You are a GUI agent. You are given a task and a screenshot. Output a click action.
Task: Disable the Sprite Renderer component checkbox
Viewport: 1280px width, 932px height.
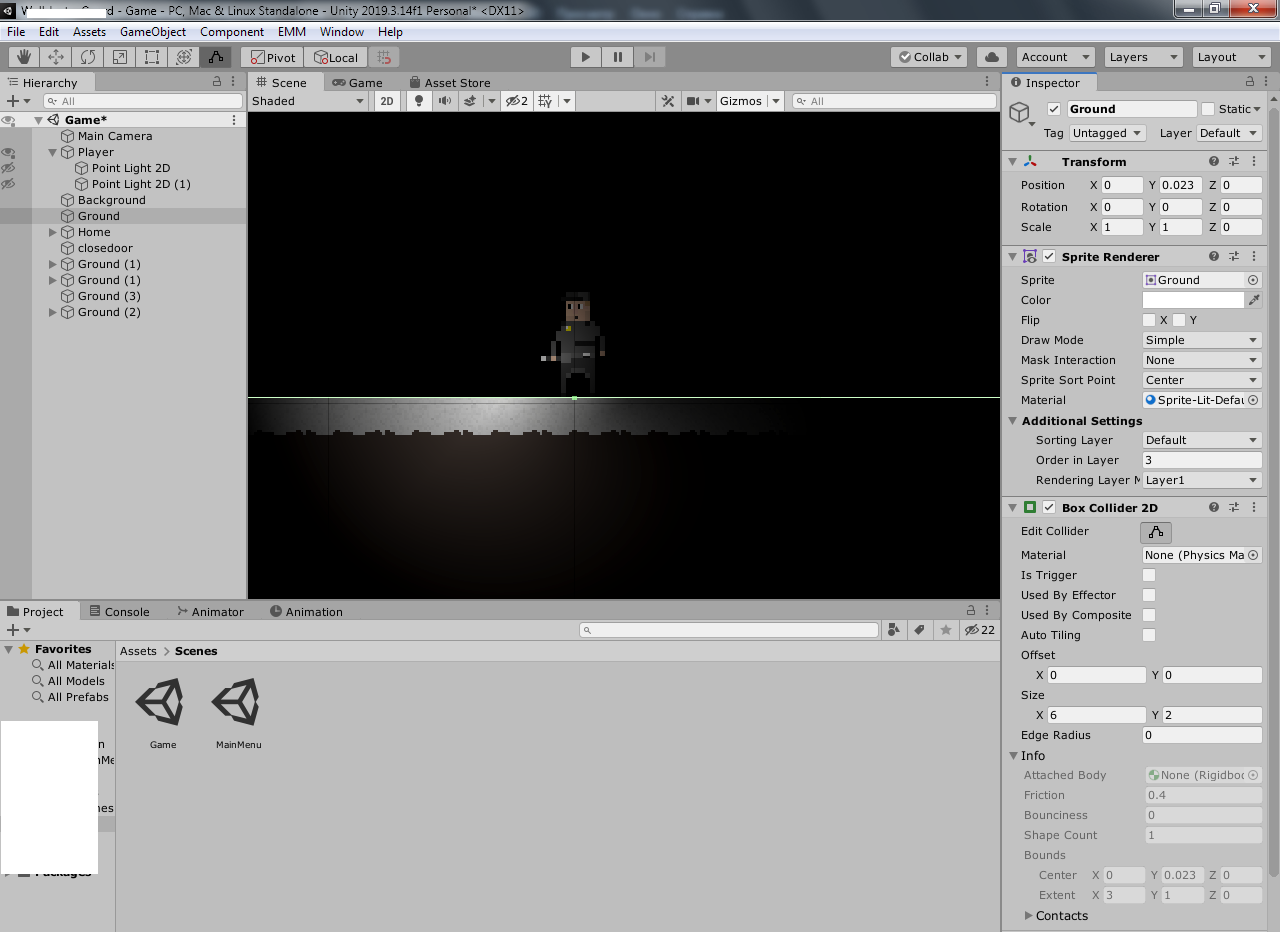[1049, 257]
